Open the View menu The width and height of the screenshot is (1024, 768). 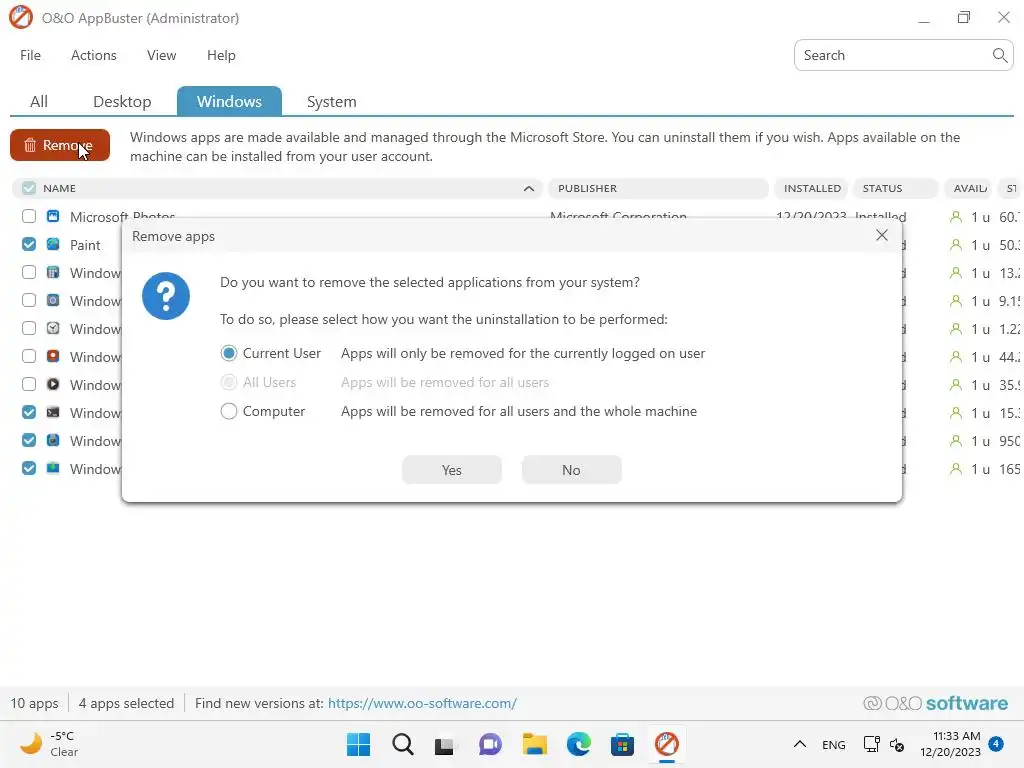pos(161,56)
